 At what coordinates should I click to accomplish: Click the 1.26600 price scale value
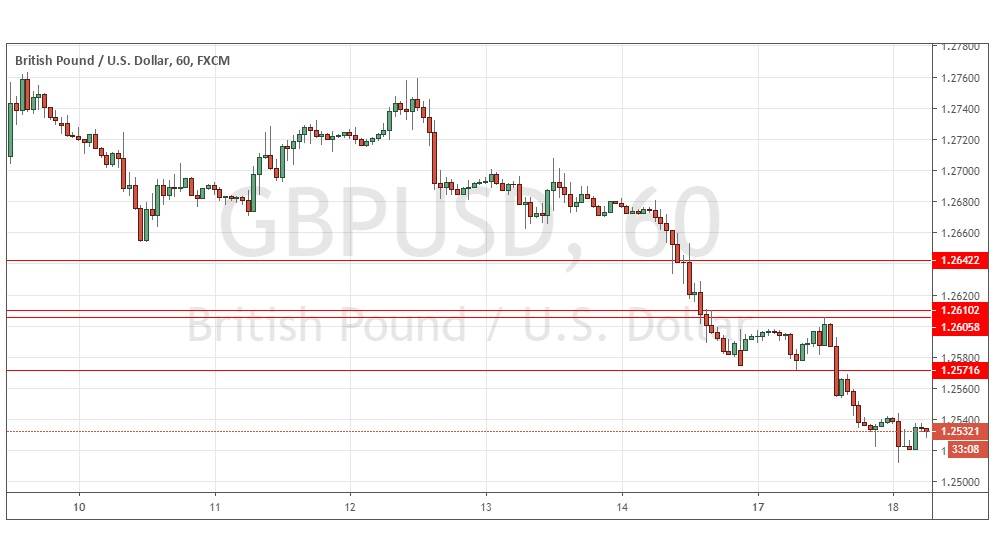[x=961, y=233]
